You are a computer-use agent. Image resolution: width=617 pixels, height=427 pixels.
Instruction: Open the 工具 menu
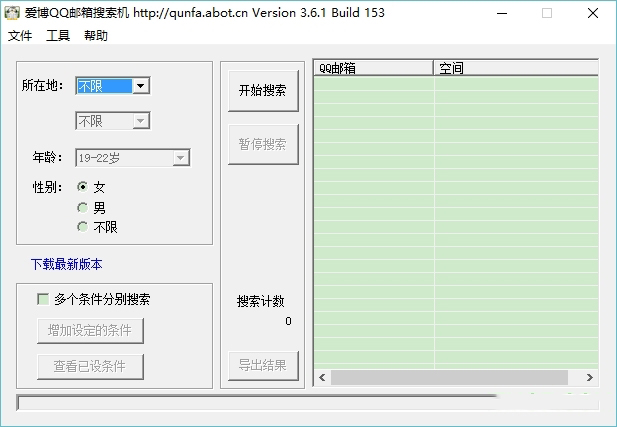pos(58,36)
